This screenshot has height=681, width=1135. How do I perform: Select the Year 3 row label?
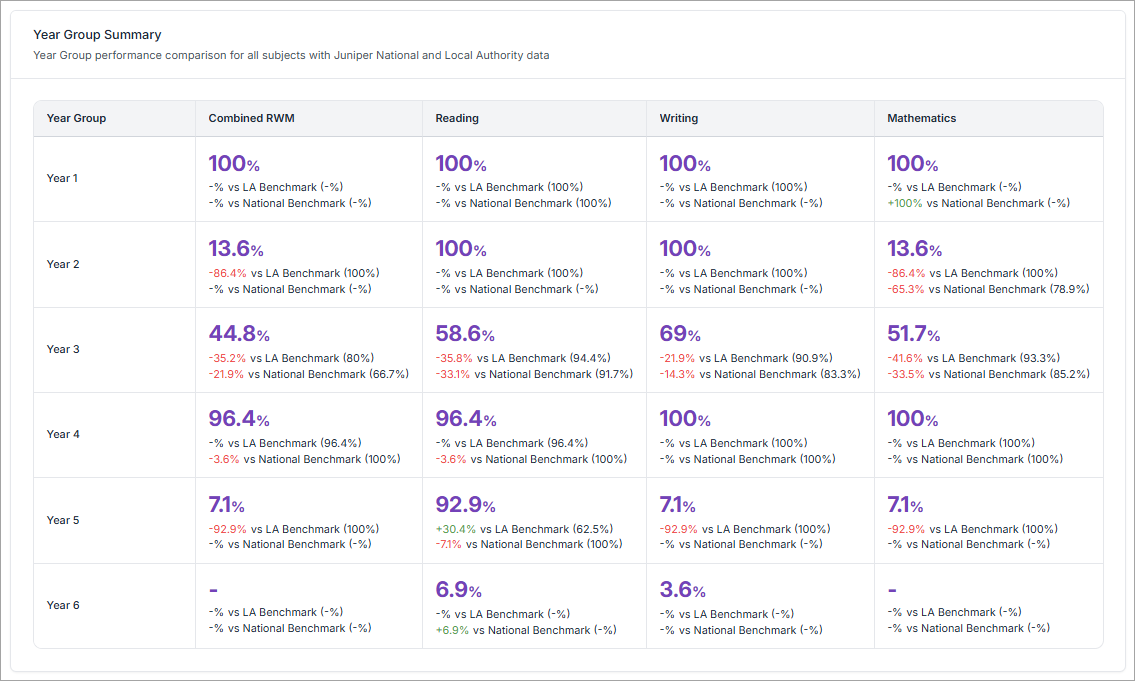[x=62, y=349]
